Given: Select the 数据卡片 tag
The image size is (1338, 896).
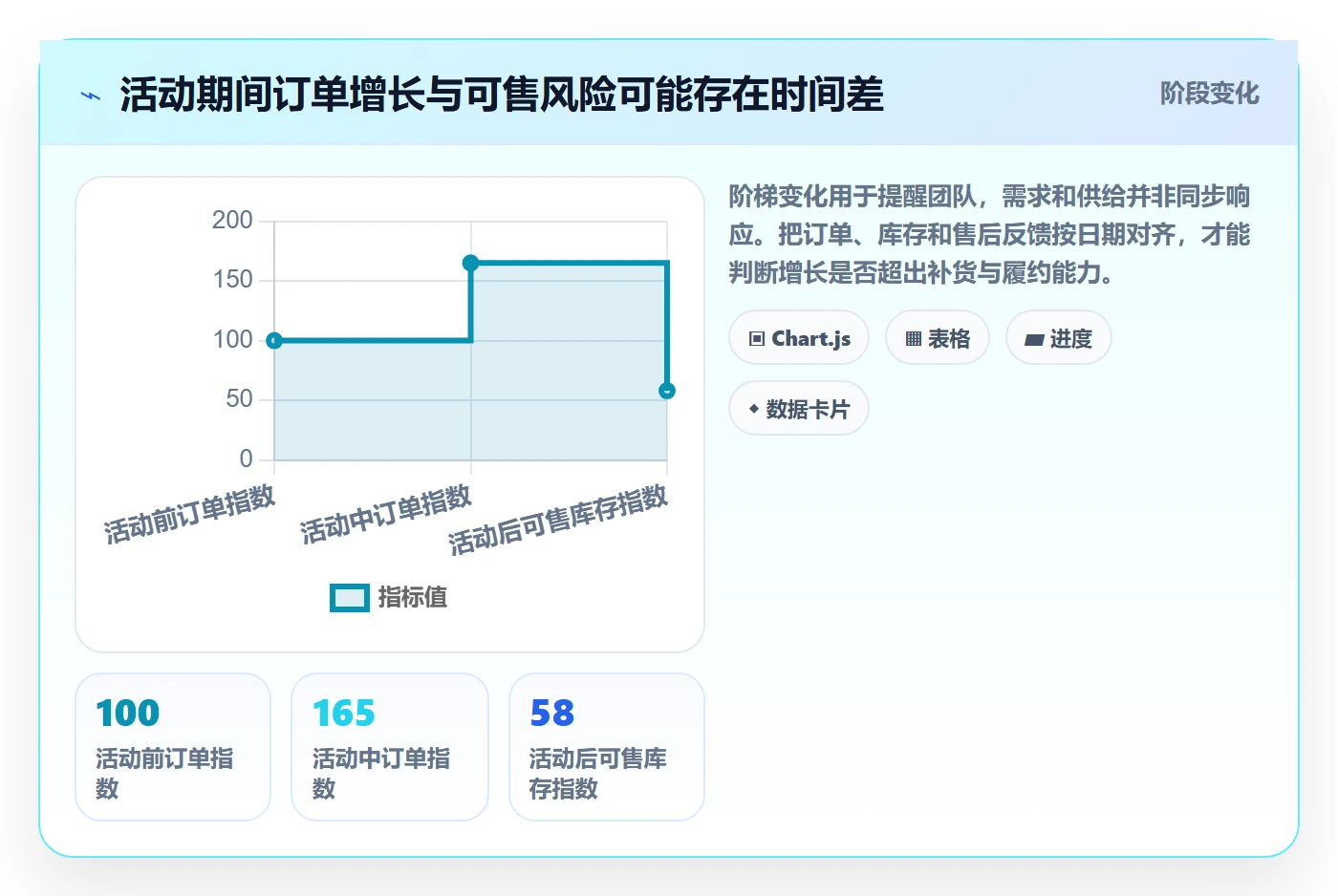Looking at the screenshot, I should (x=799, y=409).
